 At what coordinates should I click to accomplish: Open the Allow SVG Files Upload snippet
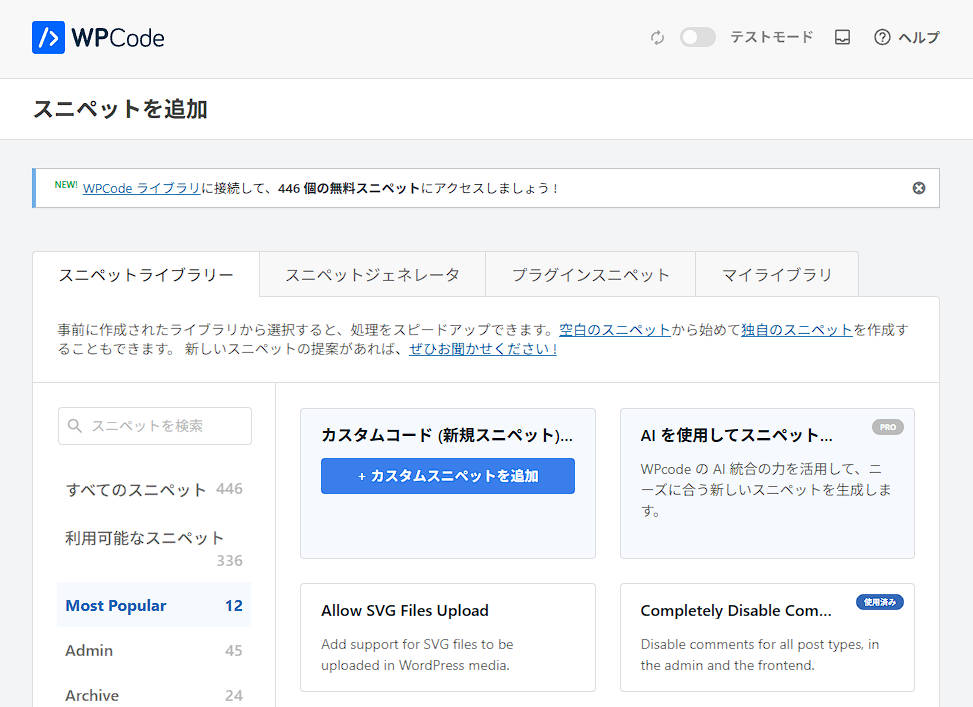click(x=405, y=611)
